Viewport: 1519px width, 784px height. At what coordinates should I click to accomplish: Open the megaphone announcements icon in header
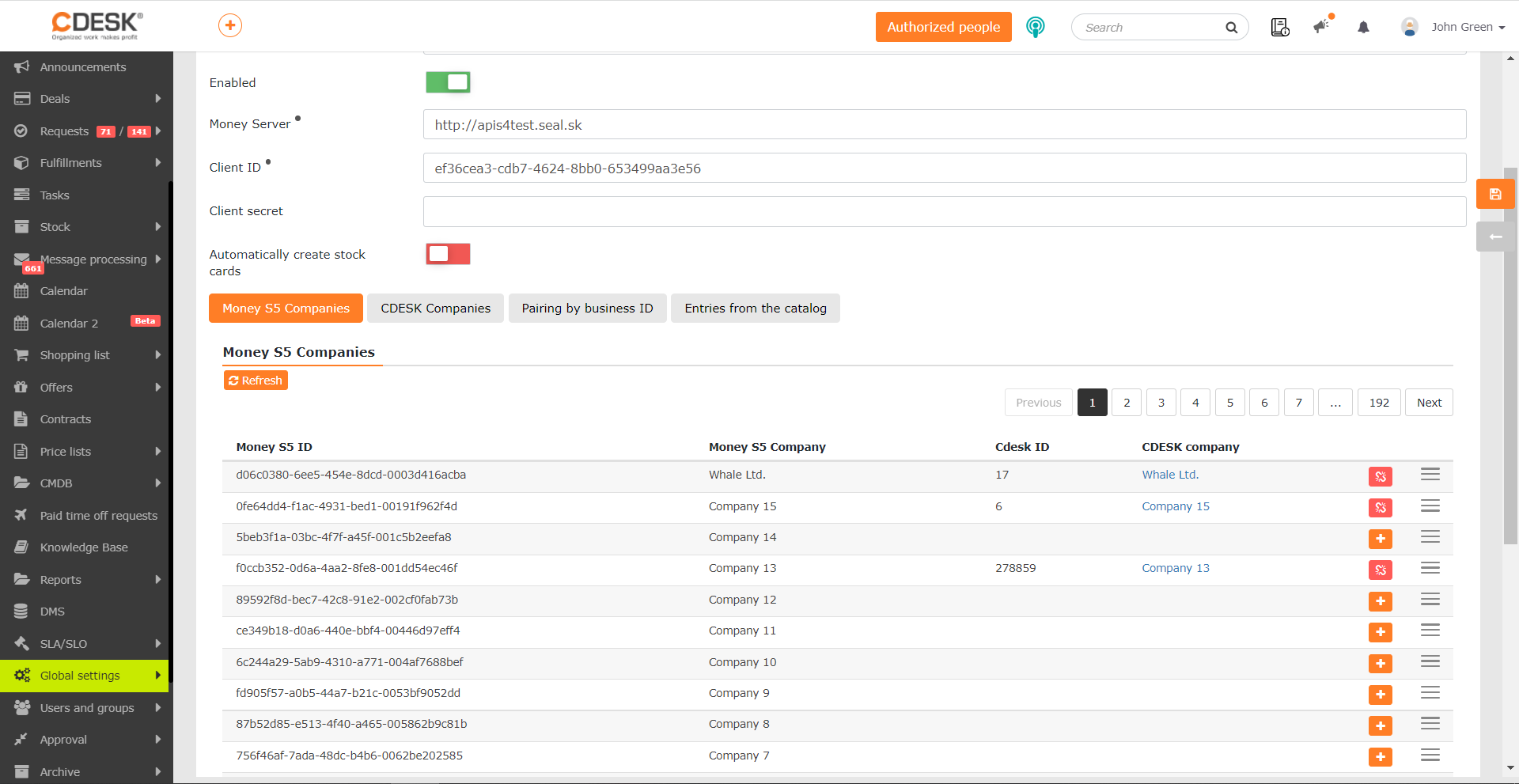[x=1323, y=26]
